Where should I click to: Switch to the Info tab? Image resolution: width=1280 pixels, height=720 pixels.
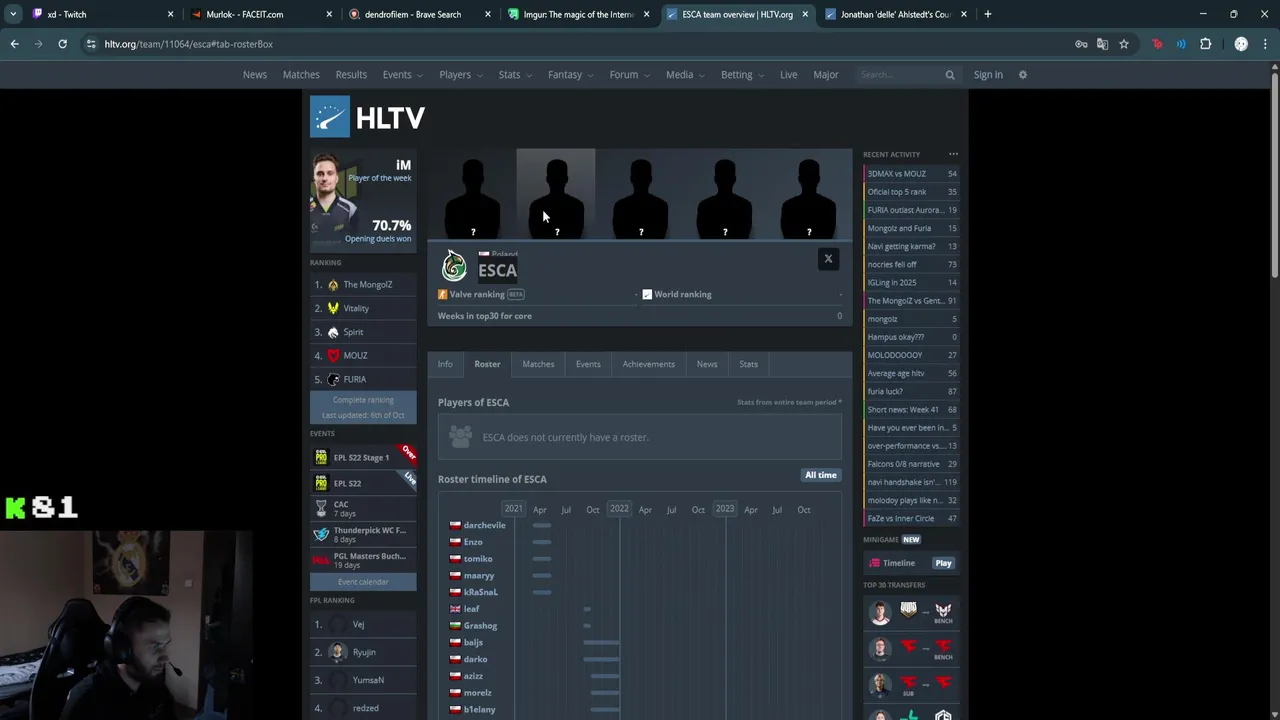tap(445, 364)
